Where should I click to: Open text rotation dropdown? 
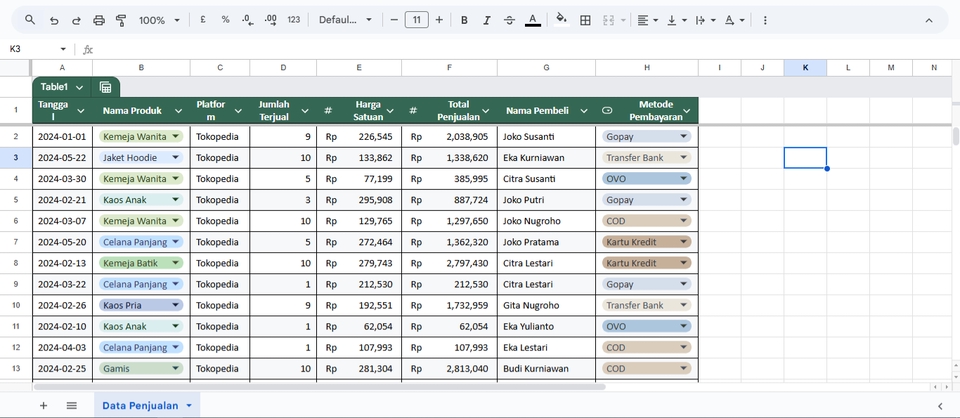pyautogui.click(x=734, y=20)
